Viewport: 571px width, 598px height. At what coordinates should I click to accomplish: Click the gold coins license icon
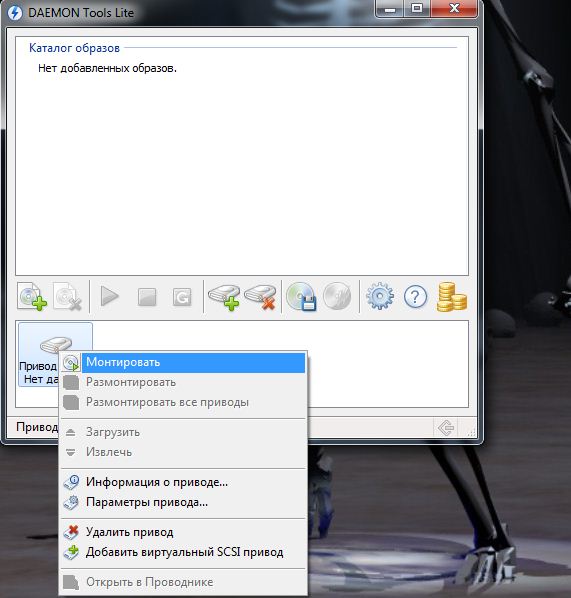pyautogui.click(x=452, y=297)
